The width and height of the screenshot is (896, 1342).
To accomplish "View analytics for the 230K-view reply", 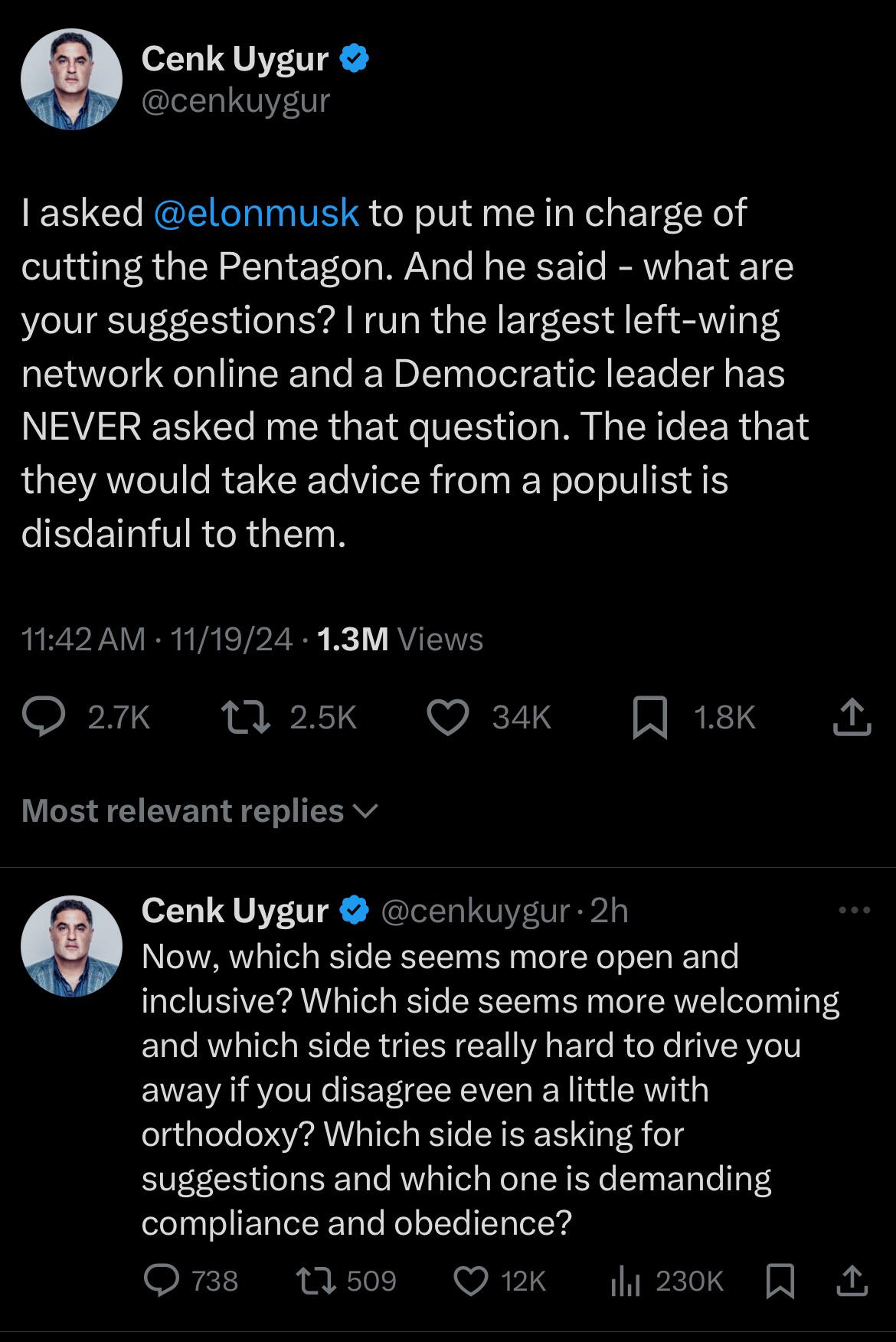I will pyautogui.click(x=625, y=1280).
